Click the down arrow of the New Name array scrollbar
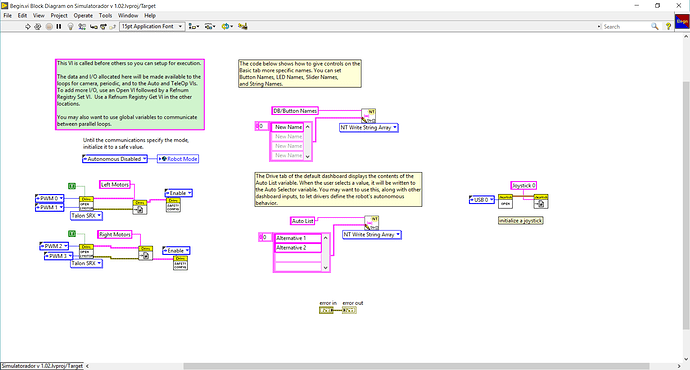Image resolution: width=690 pixels, height=370 pixels. click(308, 156)
